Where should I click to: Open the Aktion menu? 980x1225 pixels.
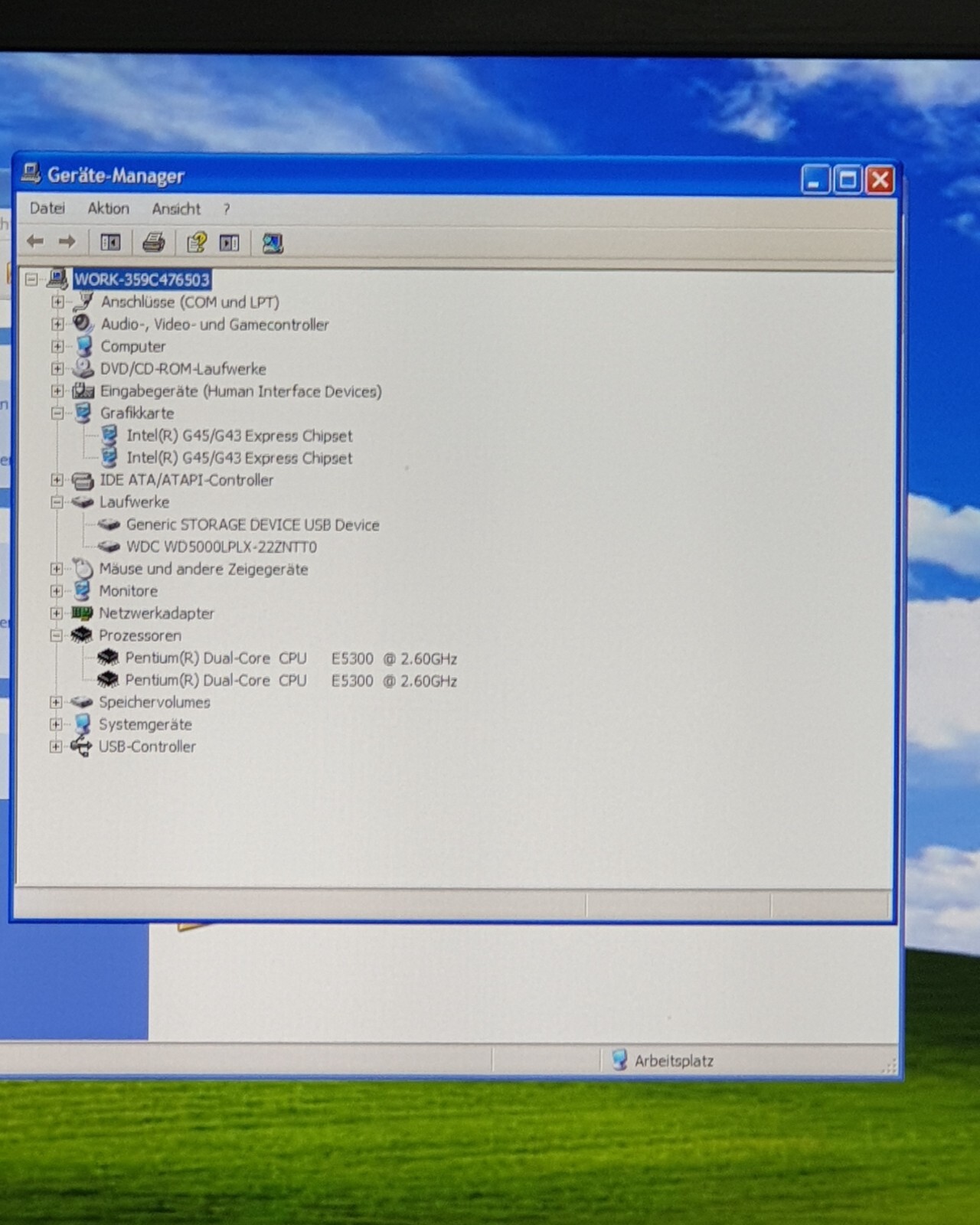[x=108, y=208]
